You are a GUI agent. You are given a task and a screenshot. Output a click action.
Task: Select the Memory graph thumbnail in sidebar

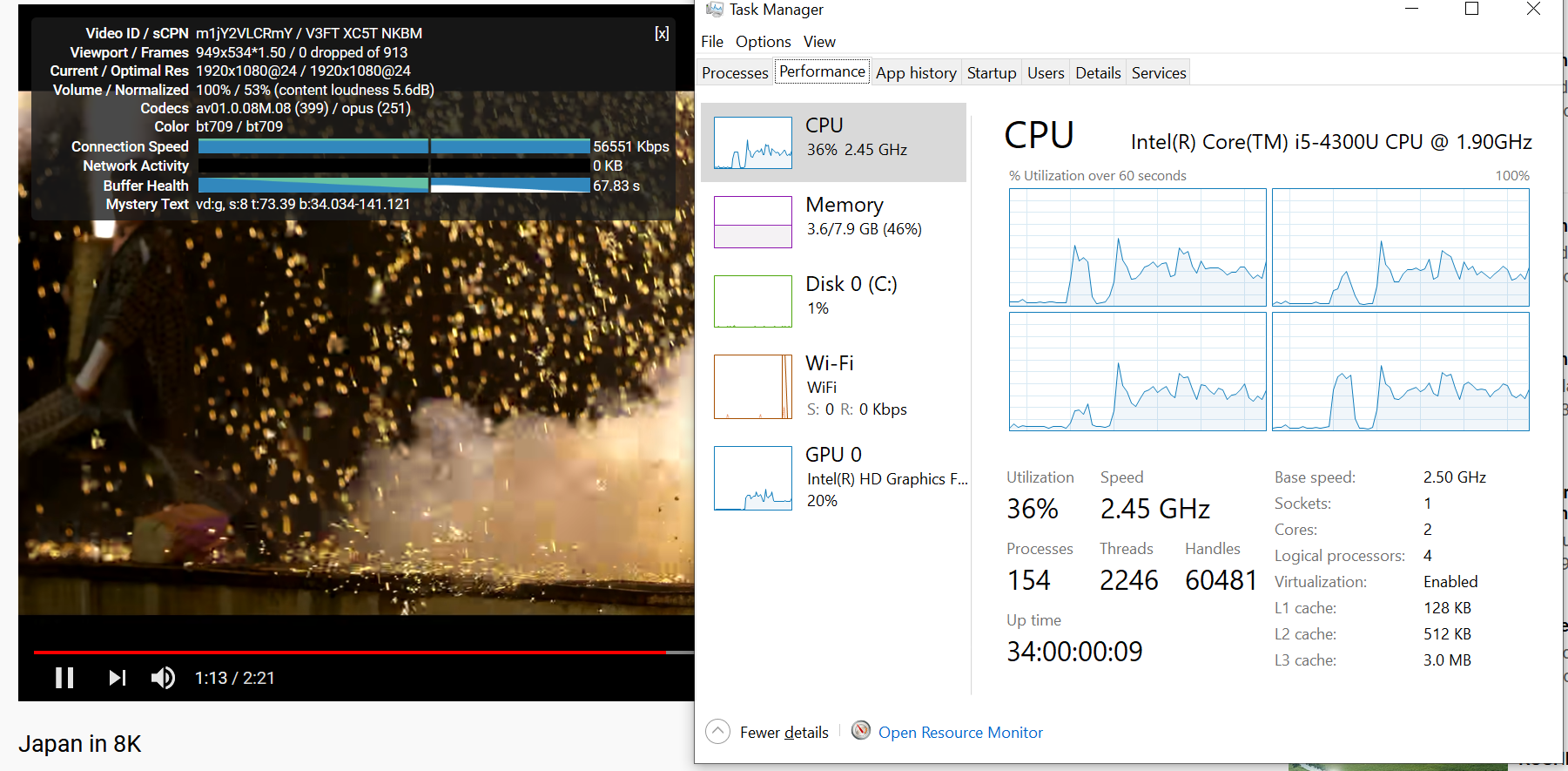point(753,222)
